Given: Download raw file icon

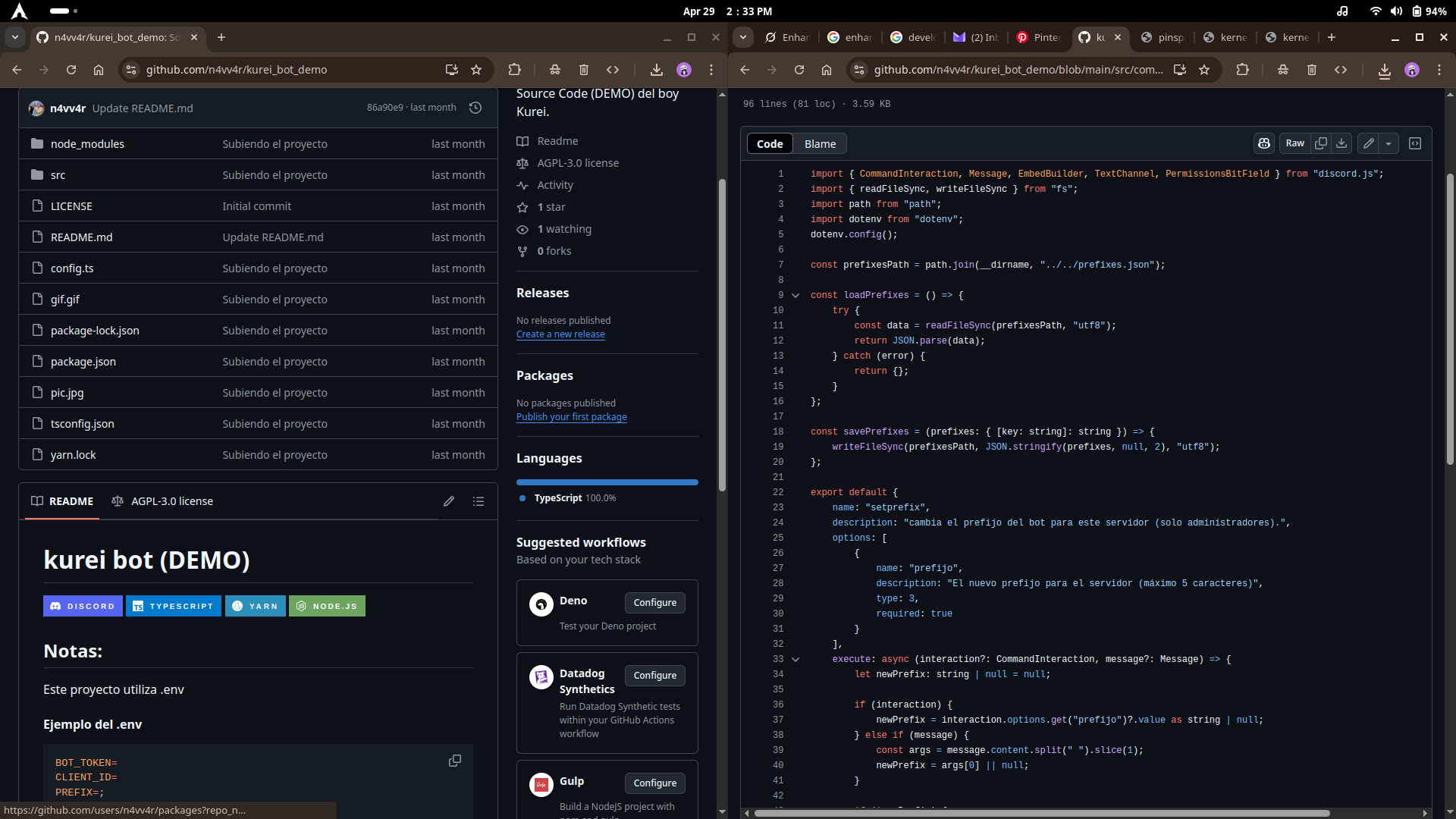Looking at the screenshot, I should tap(1341, 143).
